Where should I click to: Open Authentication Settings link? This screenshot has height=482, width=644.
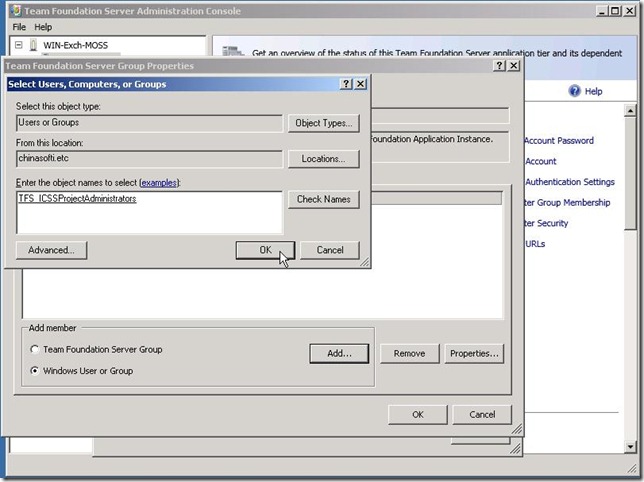pyautogui.click(x=570, y=182)
